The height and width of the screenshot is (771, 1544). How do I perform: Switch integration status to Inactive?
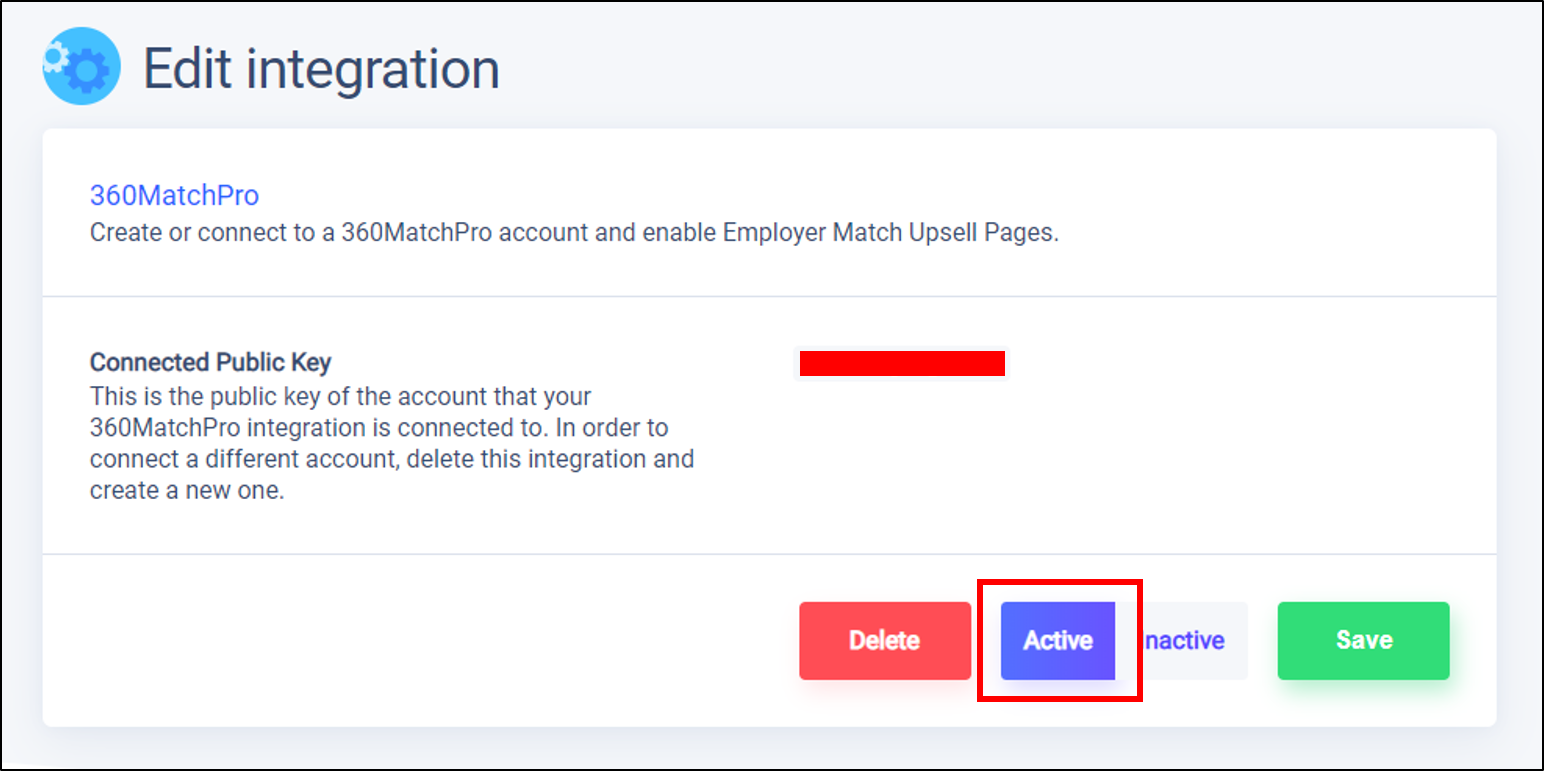tap(1183, 641)
